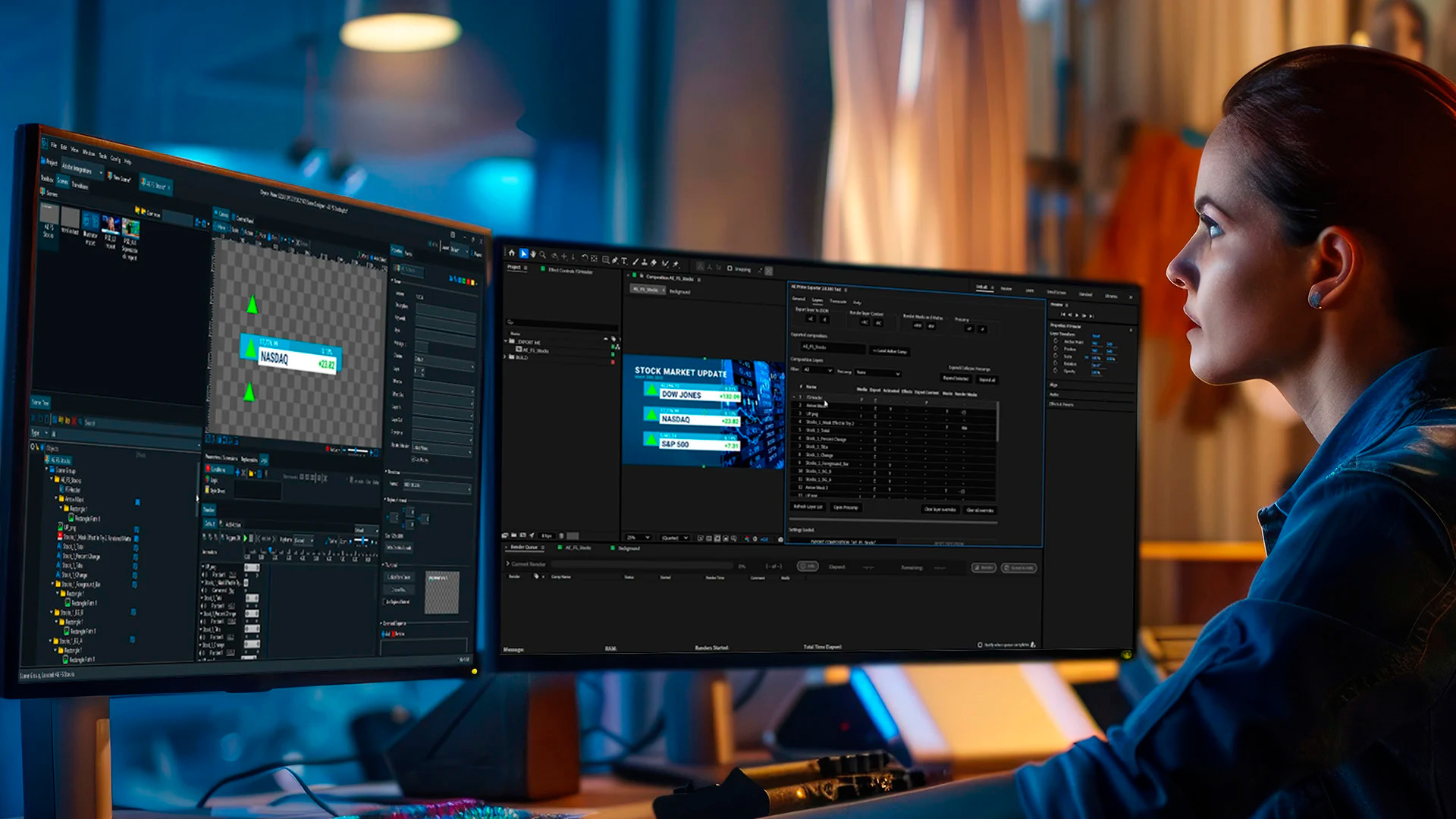Click the Expand all button

point(987,380)
